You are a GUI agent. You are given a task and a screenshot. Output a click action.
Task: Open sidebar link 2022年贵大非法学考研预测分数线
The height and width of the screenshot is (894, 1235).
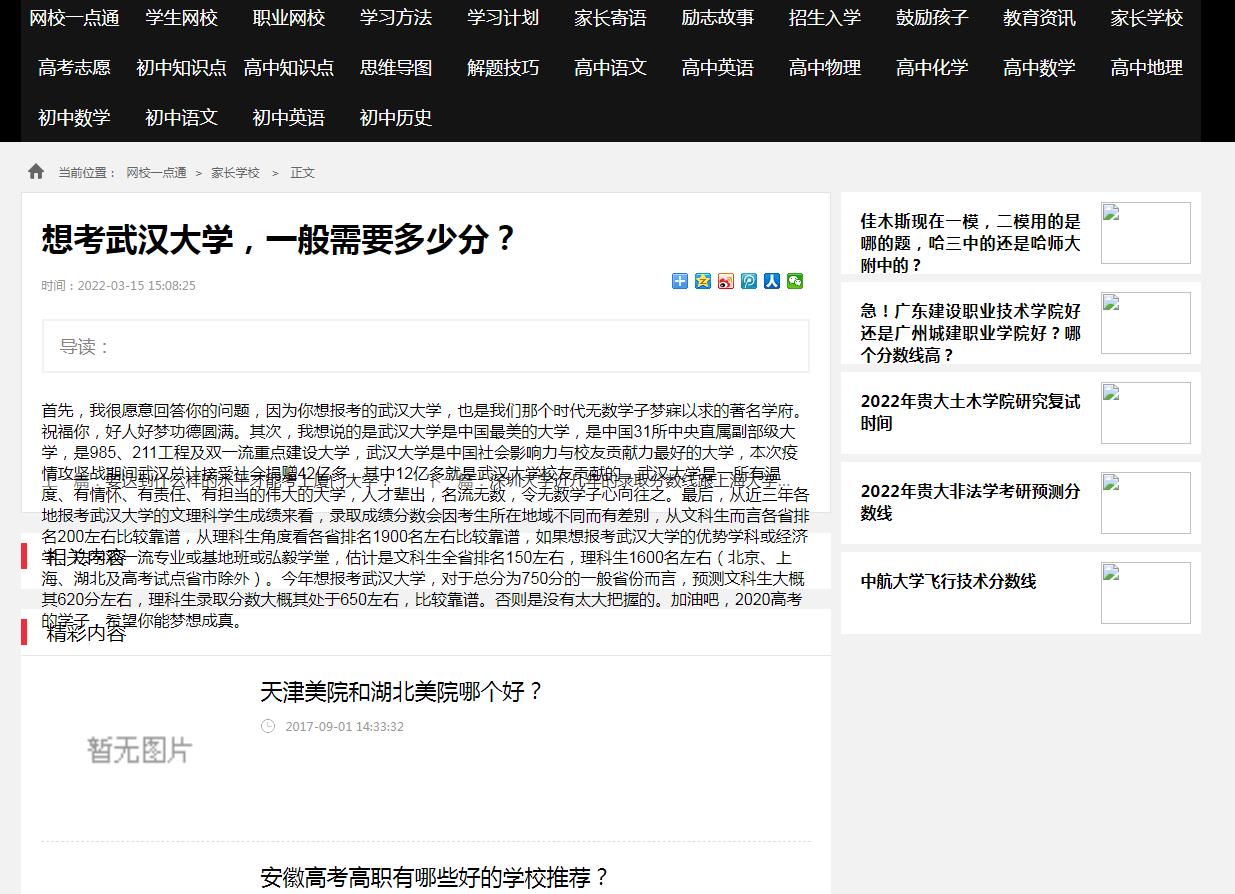(x=970, y=502)
